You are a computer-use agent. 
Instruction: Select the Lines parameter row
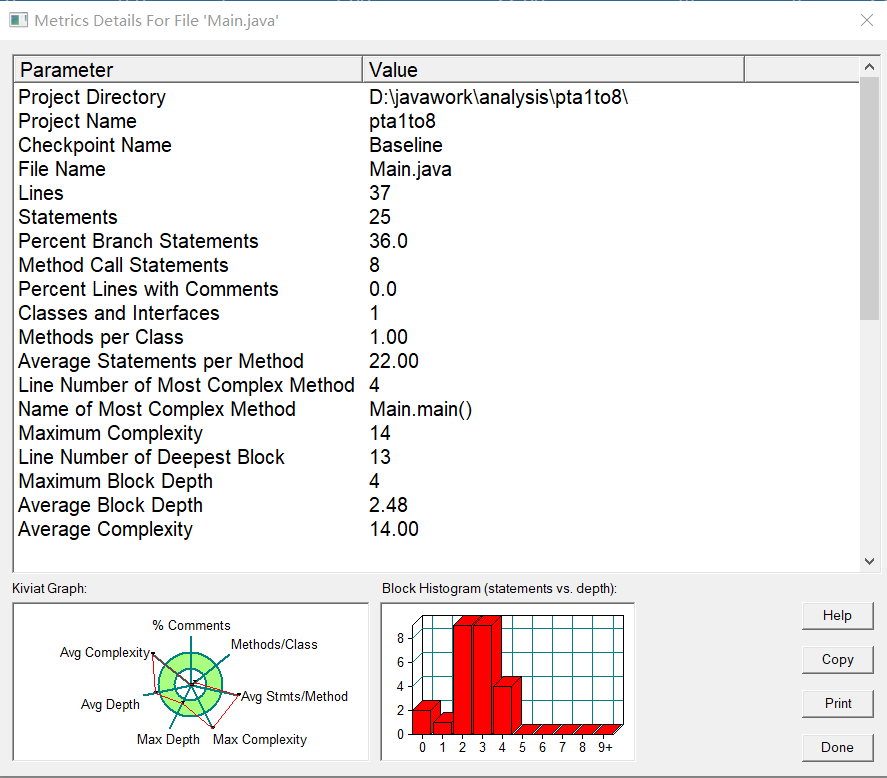(436, 193)
